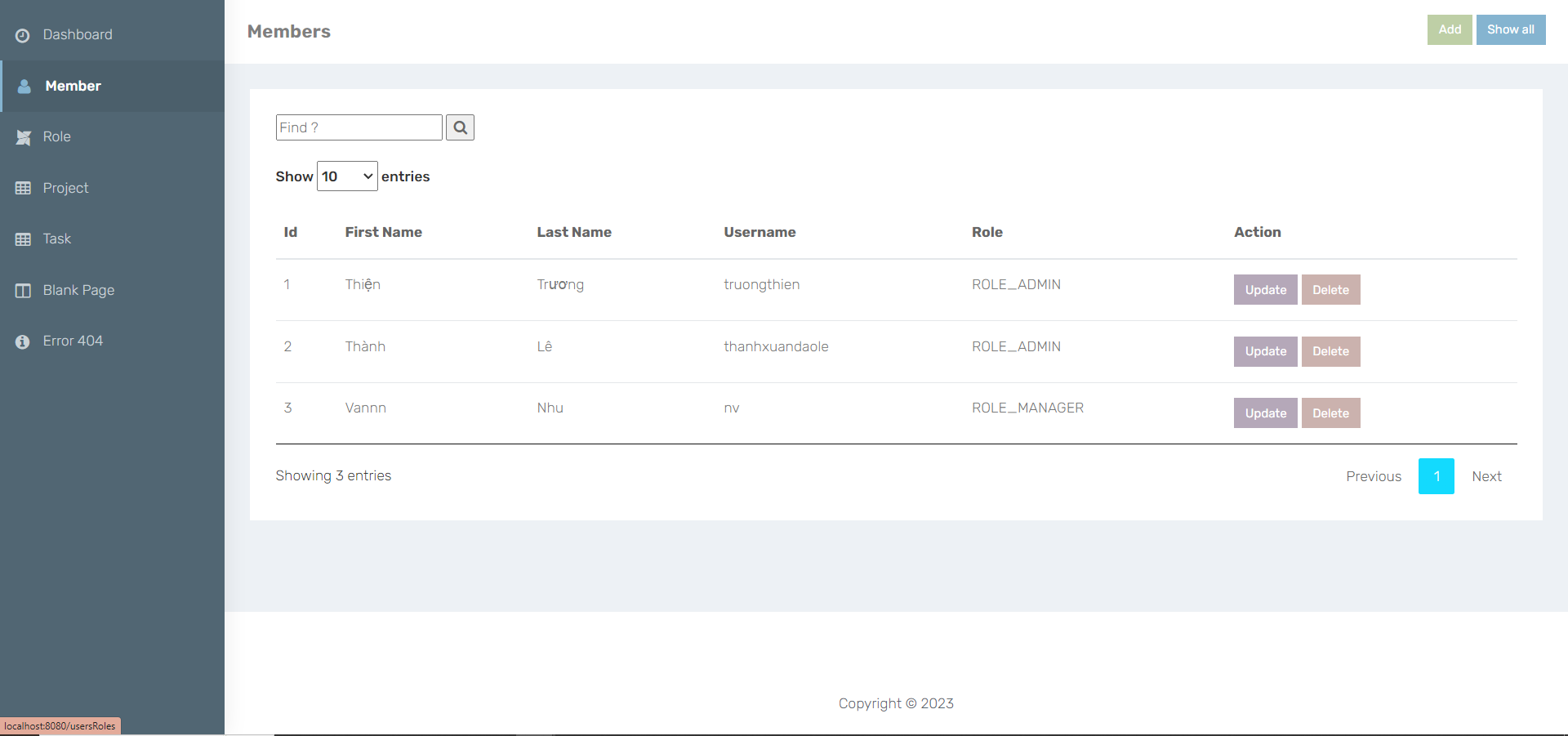Click Previous in pagination
This screenshot has height=736, width=1568.
pyautogui.click(x=1374, y=475)
